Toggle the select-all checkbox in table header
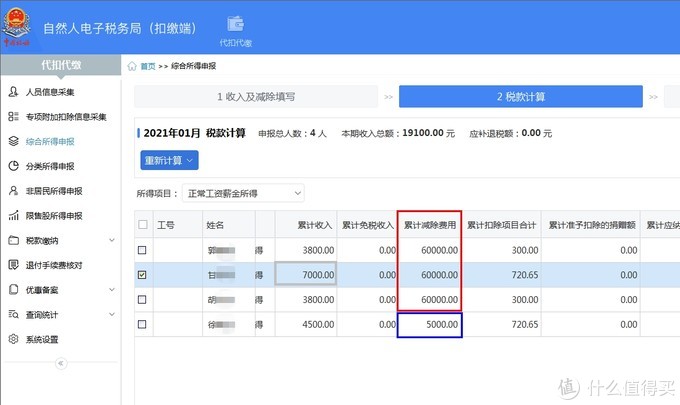The image size is (680, 405). [x=142, y=225]
